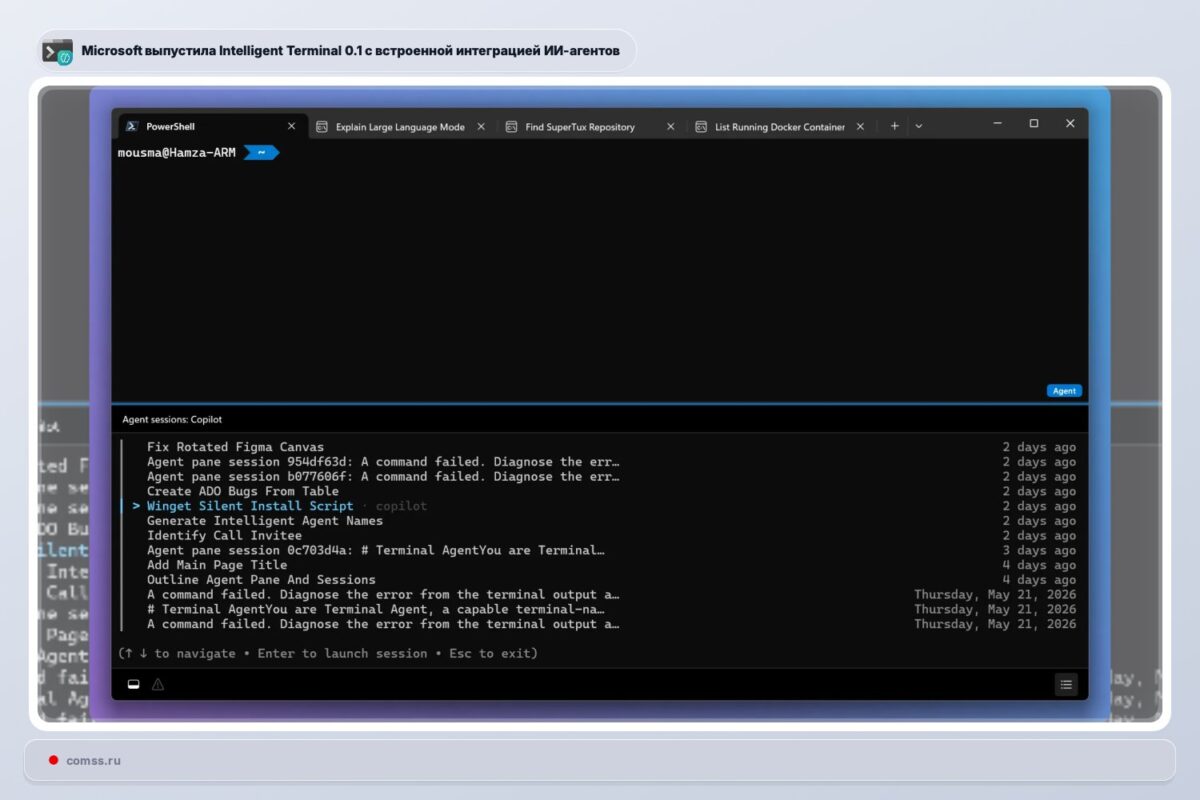The image size is (1200, 800).
Task: Click the terminal icon beside the article title
Action: [57, 51]
